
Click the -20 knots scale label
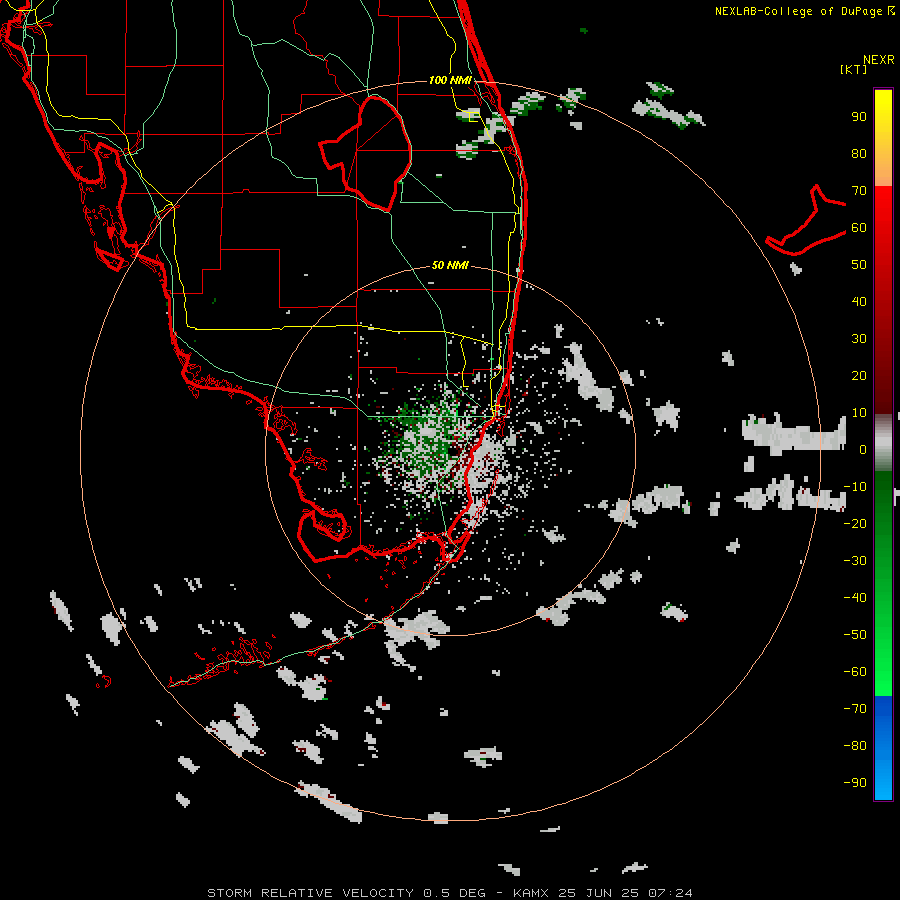coord(855,523)
